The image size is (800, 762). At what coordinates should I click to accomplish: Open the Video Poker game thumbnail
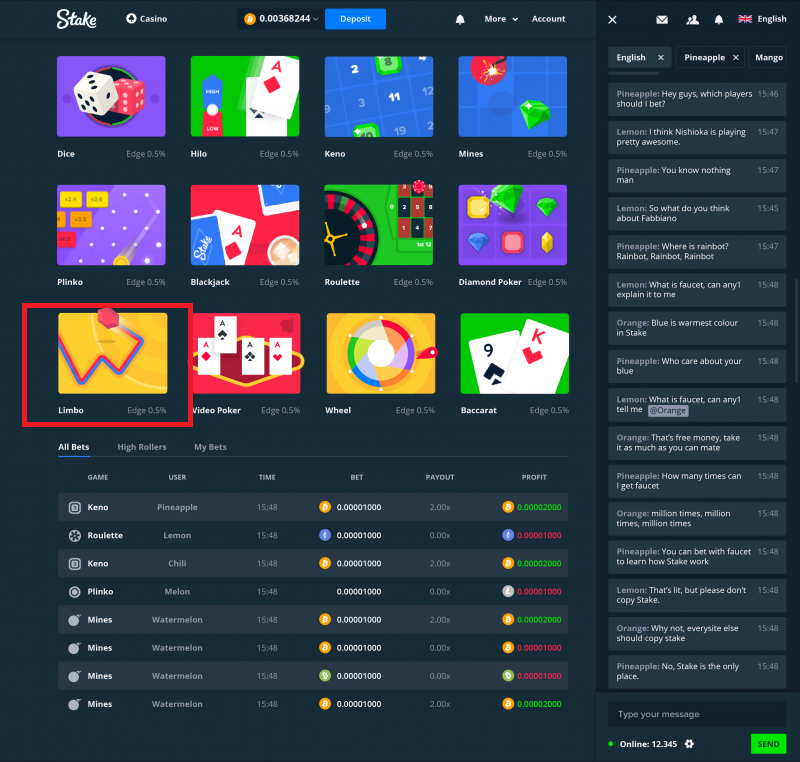coord(247,353)
